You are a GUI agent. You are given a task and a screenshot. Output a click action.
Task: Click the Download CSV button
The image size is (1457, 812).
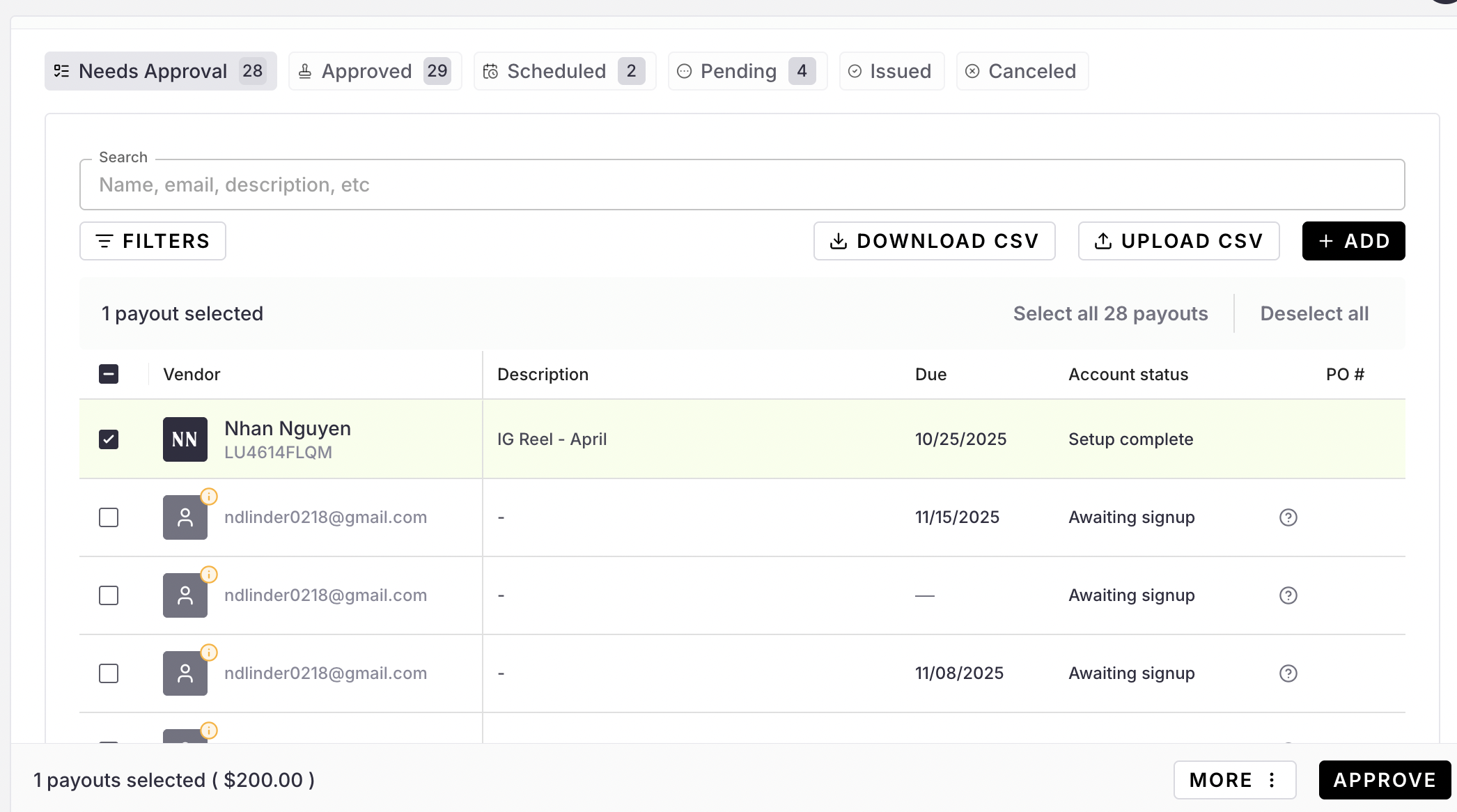[934, 241]
